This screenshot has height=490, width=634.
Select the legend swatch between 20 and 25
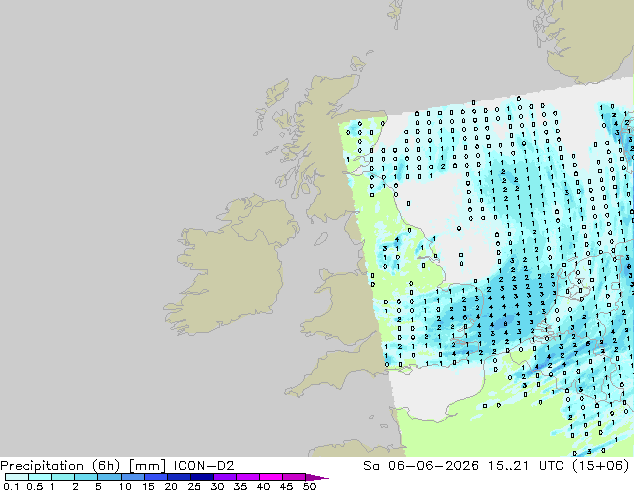tap(178, 477)
